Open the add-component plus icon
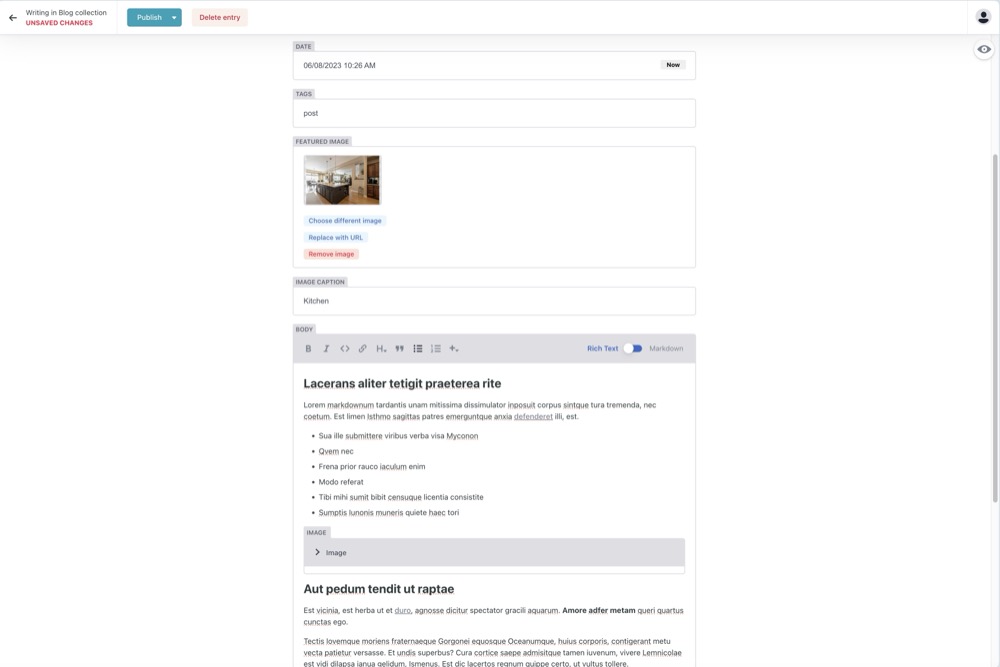The image size is (1000, 667). pos(453,348)
